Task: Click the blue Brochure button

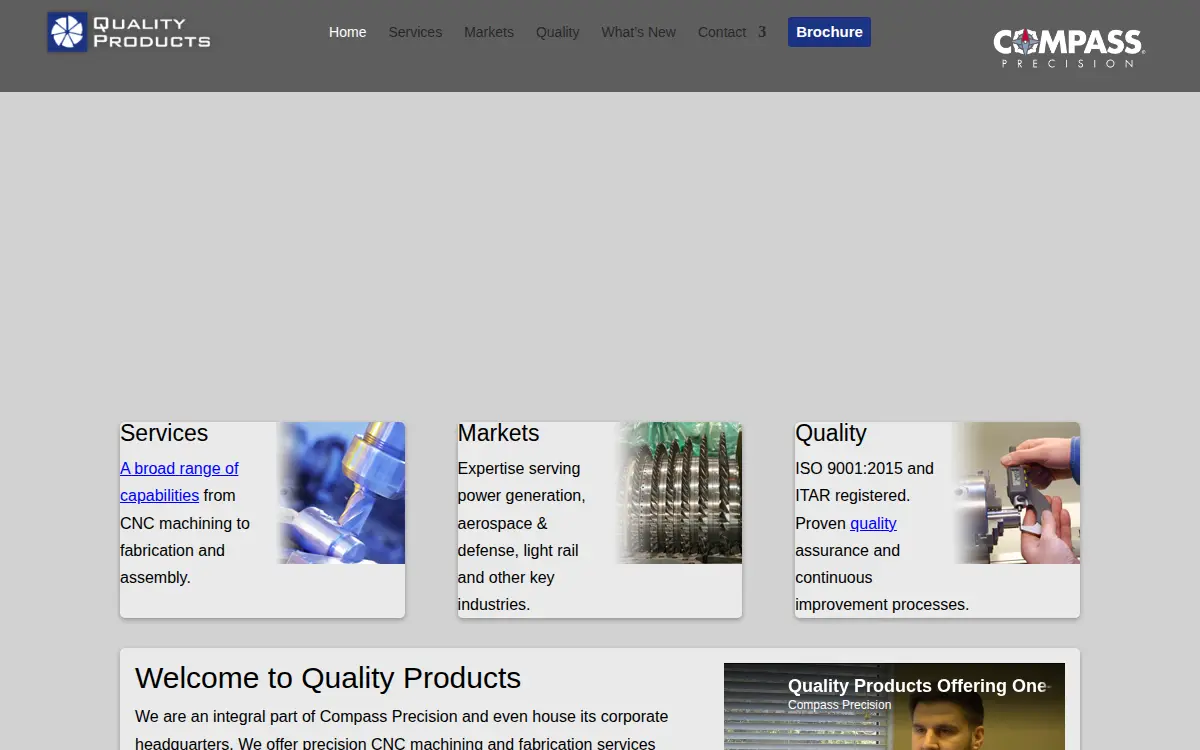Action: tap(829, 32)
